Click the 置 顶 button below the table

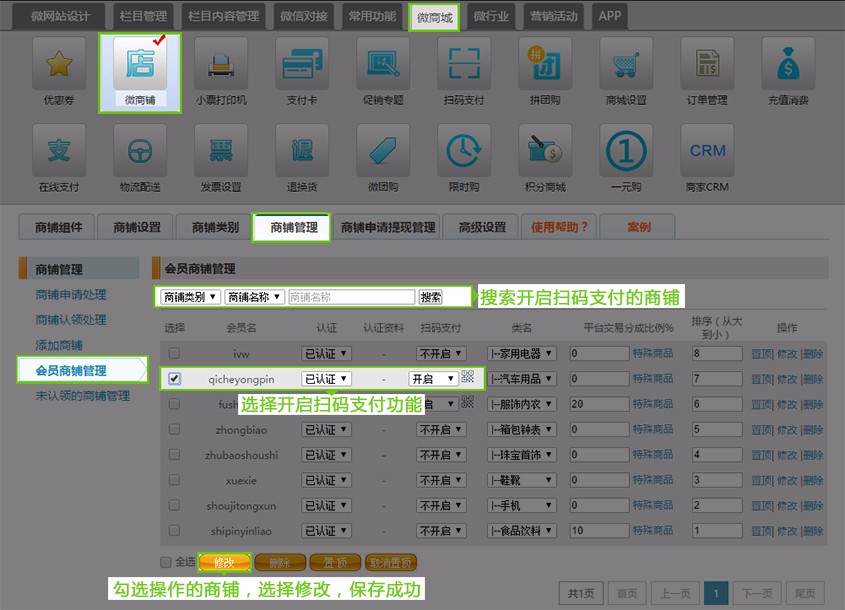[335, 563]
